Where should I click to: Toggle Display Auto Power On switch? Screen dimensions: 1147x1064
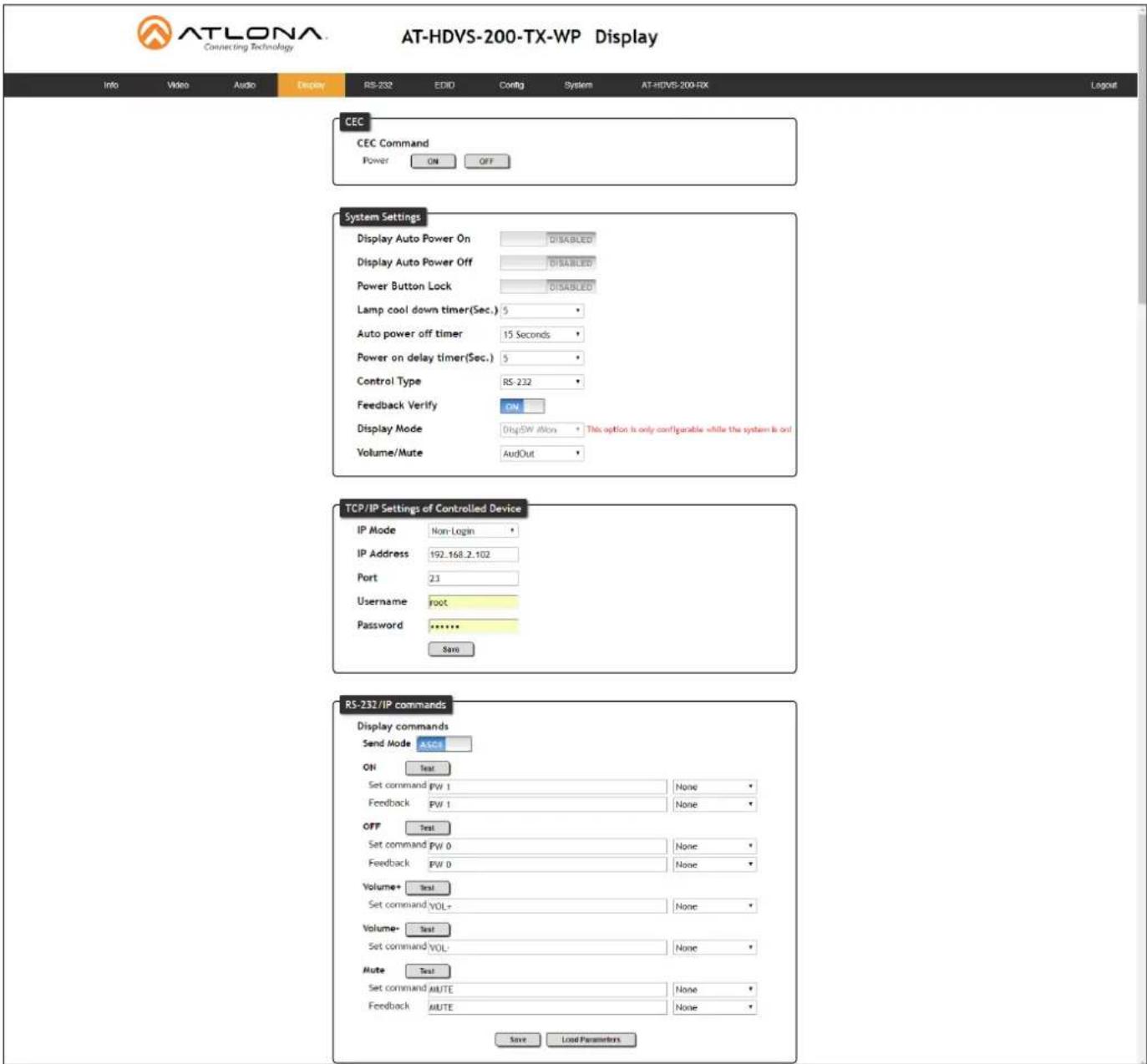[548, 239]
